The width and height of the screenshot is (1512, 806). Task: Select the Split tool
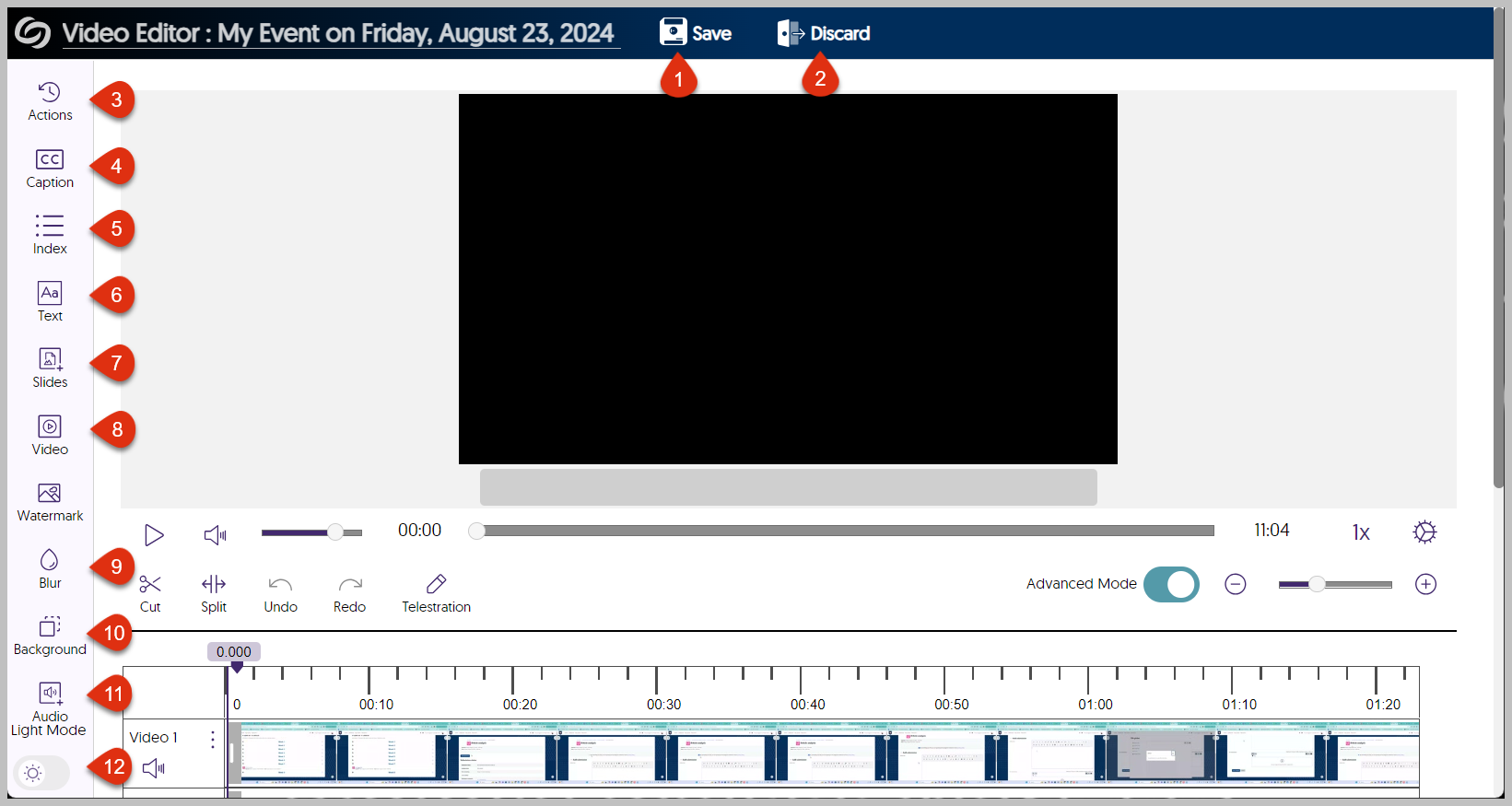(x=214, y=593)
